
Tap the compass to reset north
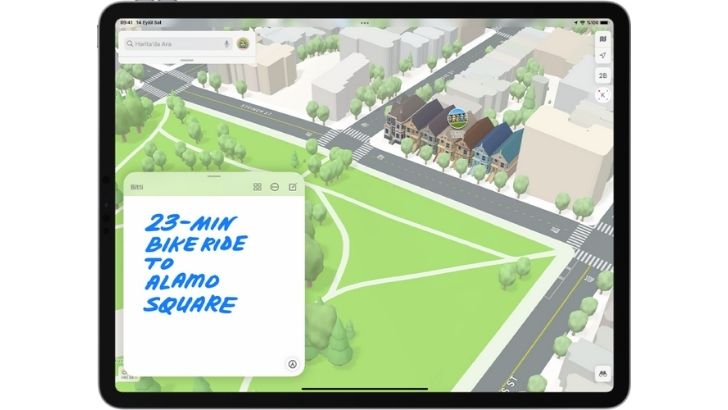(x=603, y=95)
